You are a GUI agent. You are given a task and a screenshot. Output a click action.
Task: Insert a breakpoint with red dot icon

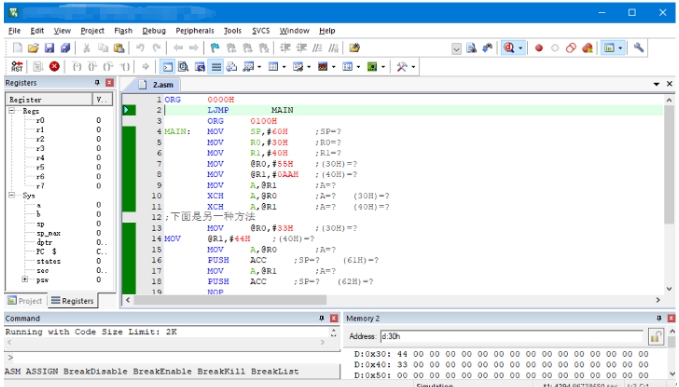[x=539, y=48]
